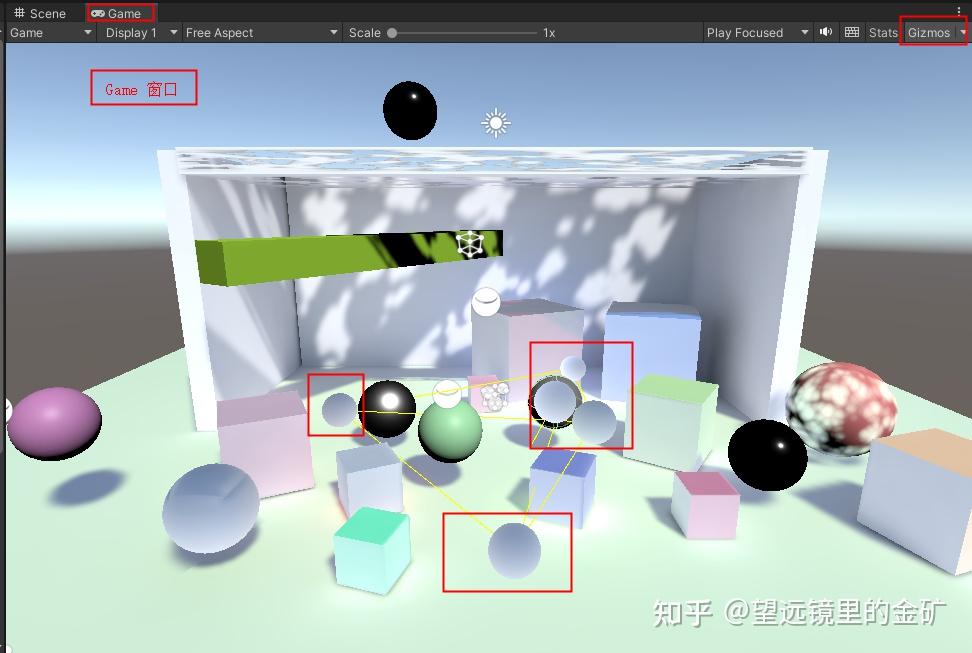Toggle the Stats overlay button
This screenshot has height=653, width=972.
tap(883, 33)
